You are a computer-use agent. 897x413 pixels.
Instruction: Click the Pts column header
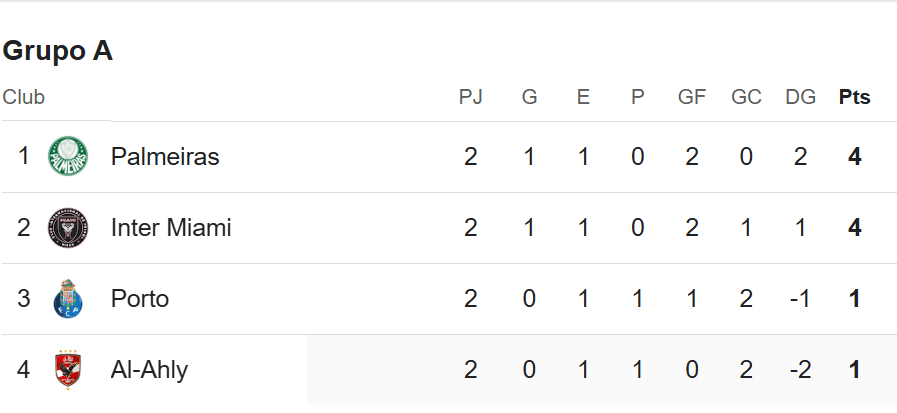pyautogui.click(x=855, y=97)
